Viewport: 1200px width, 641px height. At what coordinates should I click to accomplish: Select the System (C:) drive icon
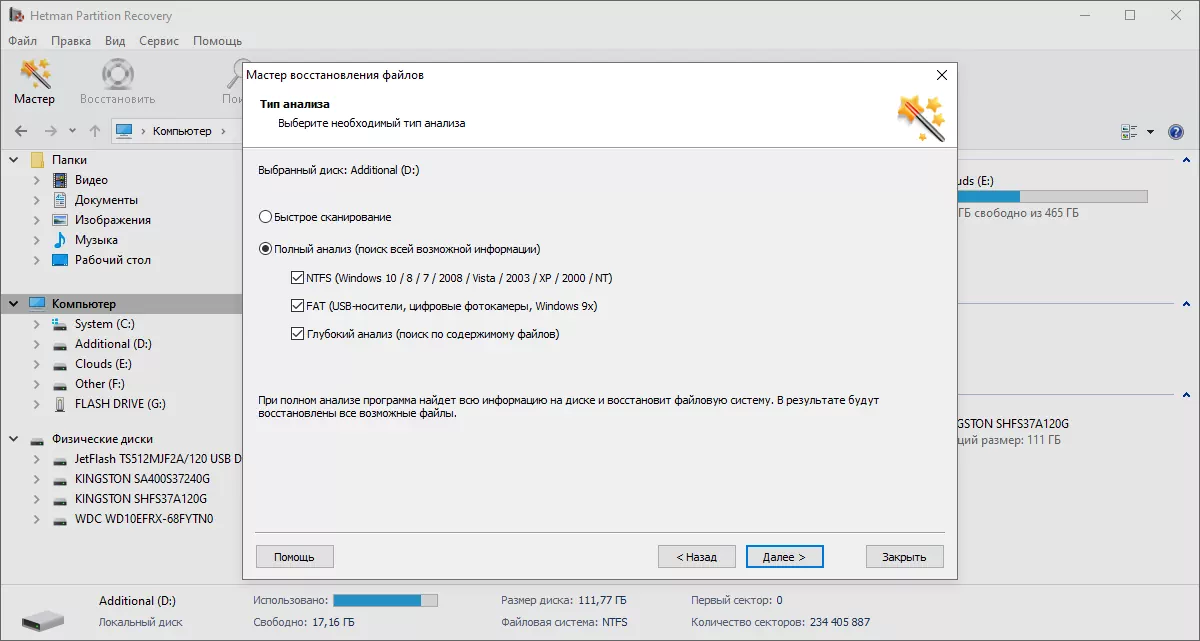point(60,324)
